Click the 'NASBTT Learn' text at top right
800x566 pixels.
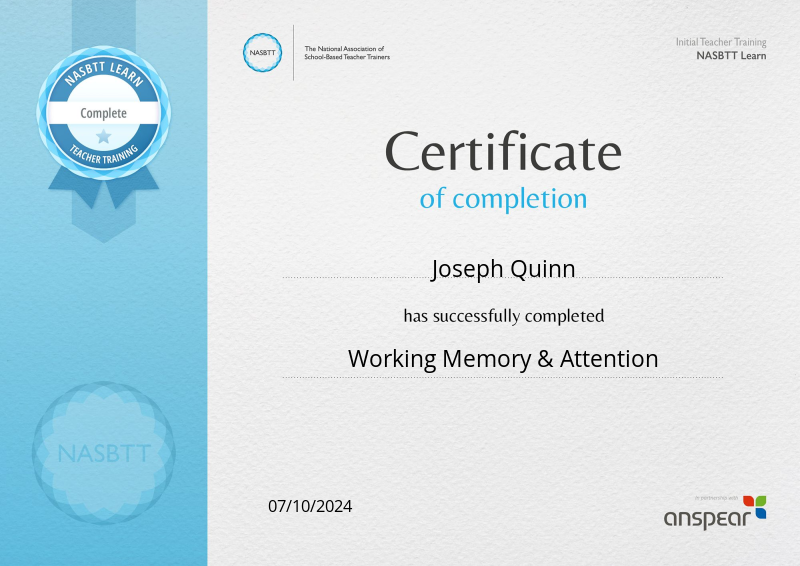(x=731, y=56)
